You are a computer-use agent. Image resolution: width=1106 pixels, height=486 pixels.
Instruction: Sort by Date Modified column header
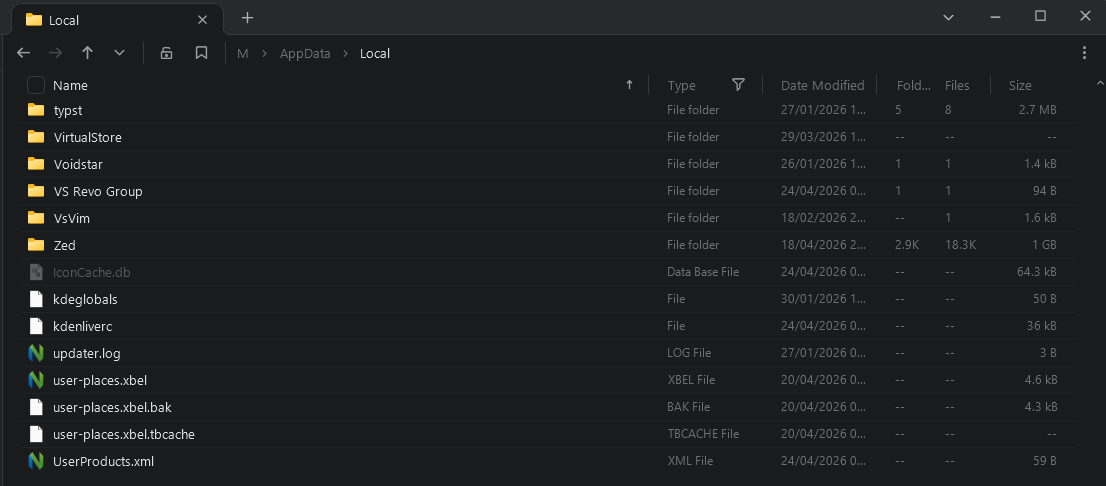pyautogui.click(x=822, y=85)
